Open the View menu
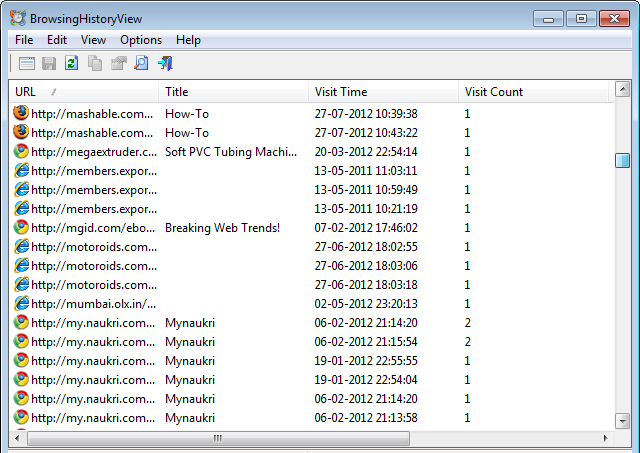 93,40
